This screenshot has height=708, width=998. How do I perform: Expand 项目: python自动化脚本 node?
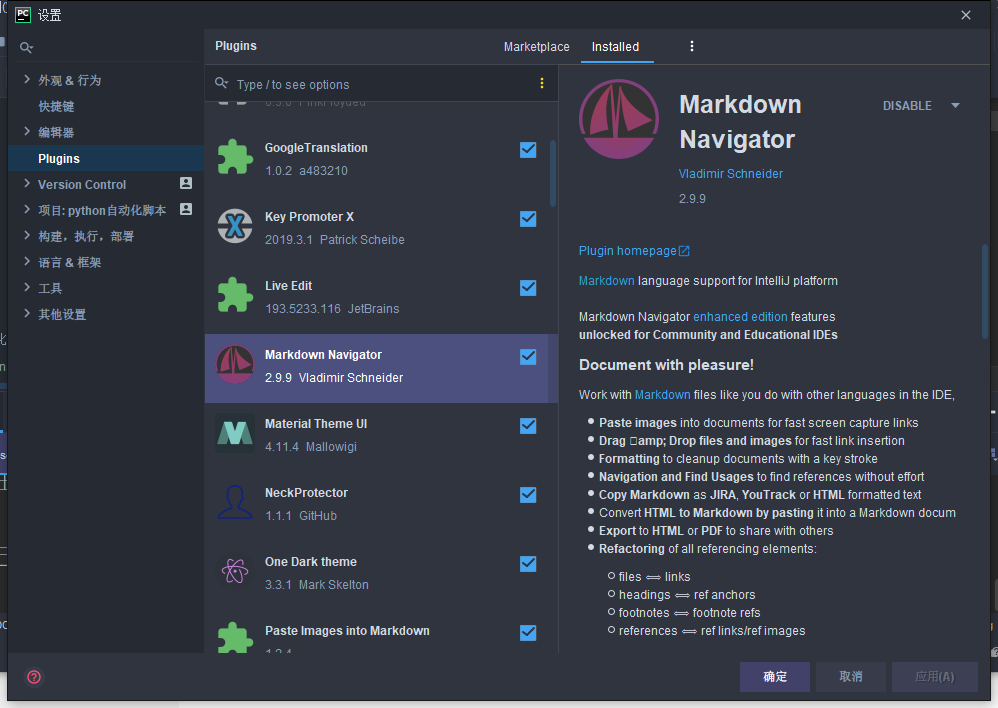click(x=27, y=209)
